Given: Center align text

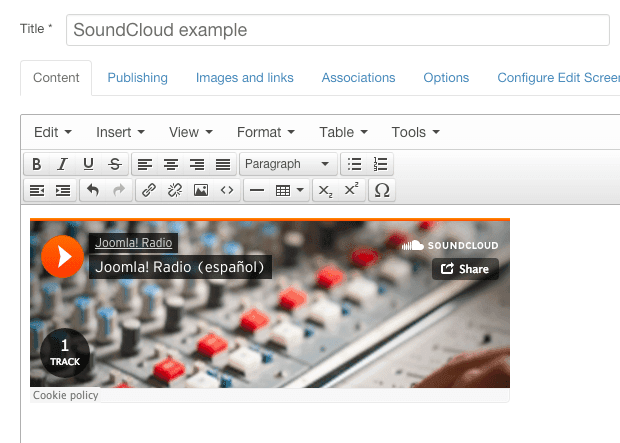Looking at the screenshot, I should pyautogui.click(x=171, y=164).
